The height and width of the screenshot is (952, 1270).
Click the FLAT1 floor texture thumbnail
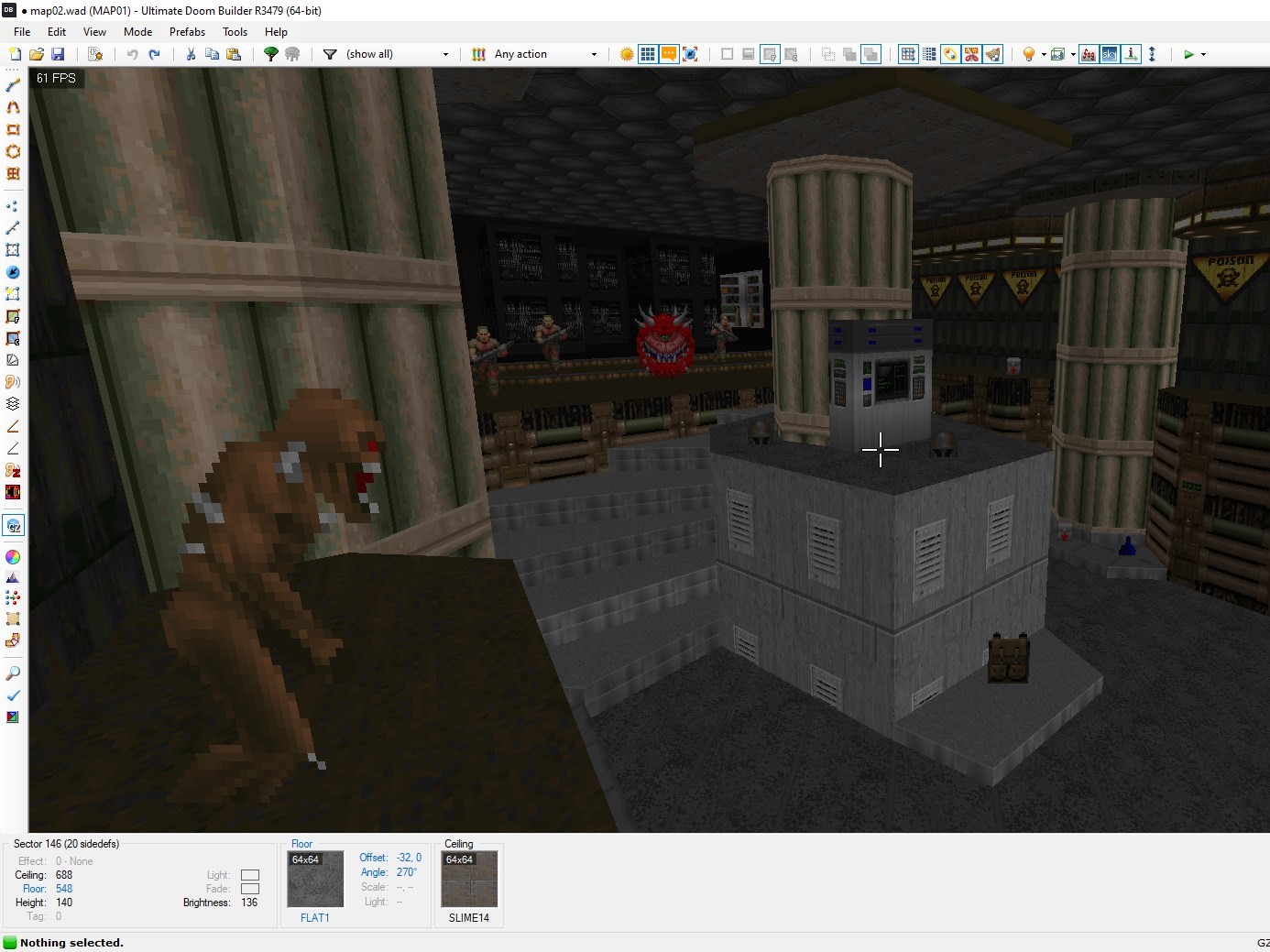(x=315, y=880)
